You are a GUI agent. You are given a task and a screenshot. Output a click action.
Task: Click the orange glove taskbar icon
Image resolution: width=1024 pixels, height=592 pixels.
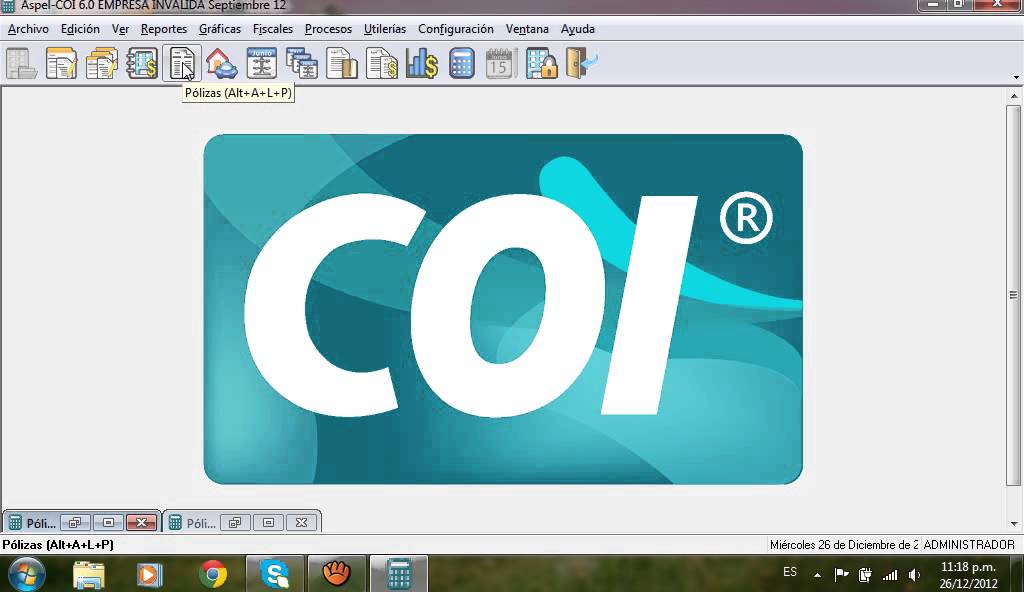pos(337,574)
